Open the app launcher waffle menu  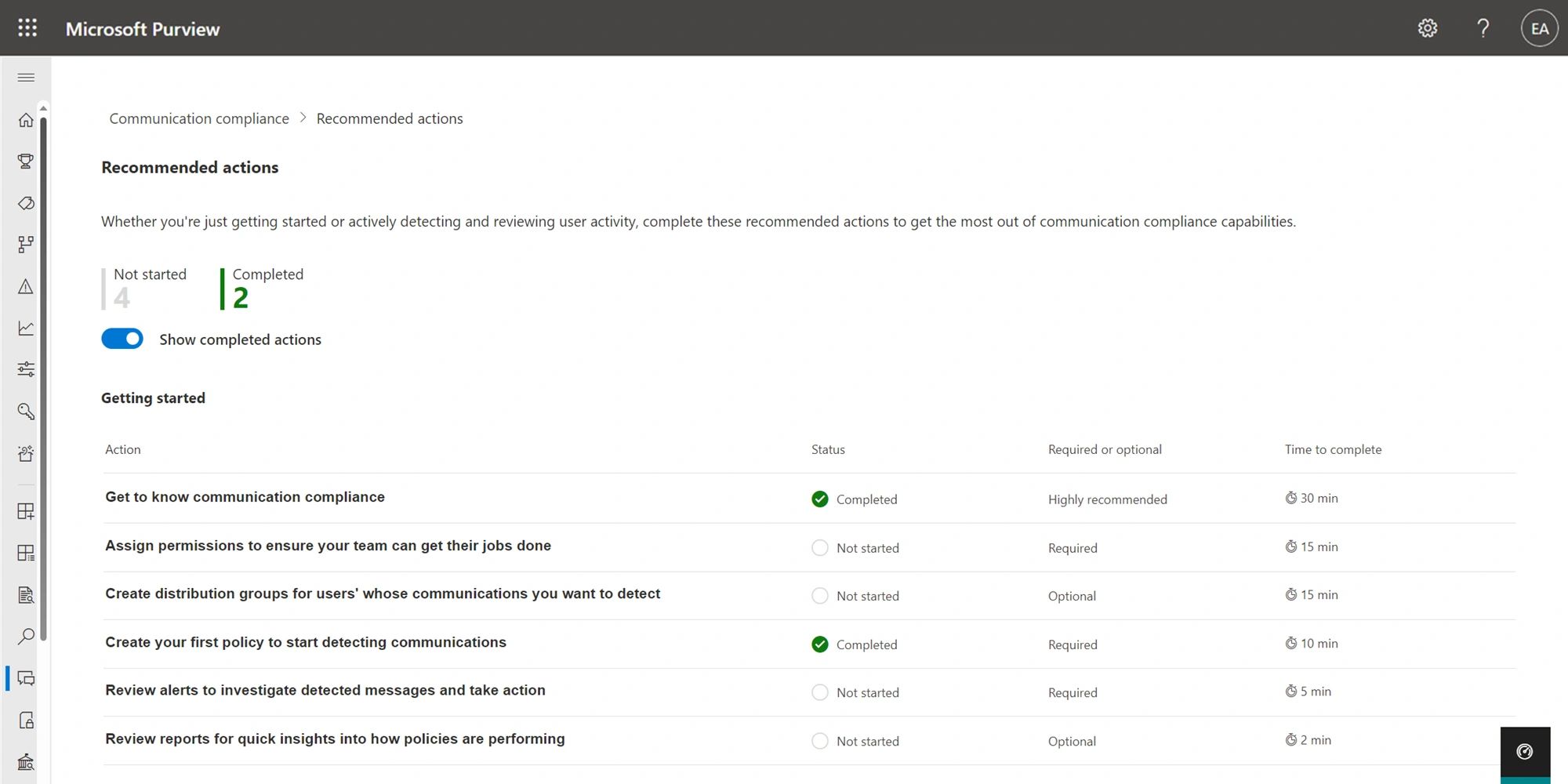tap(26, 27)
